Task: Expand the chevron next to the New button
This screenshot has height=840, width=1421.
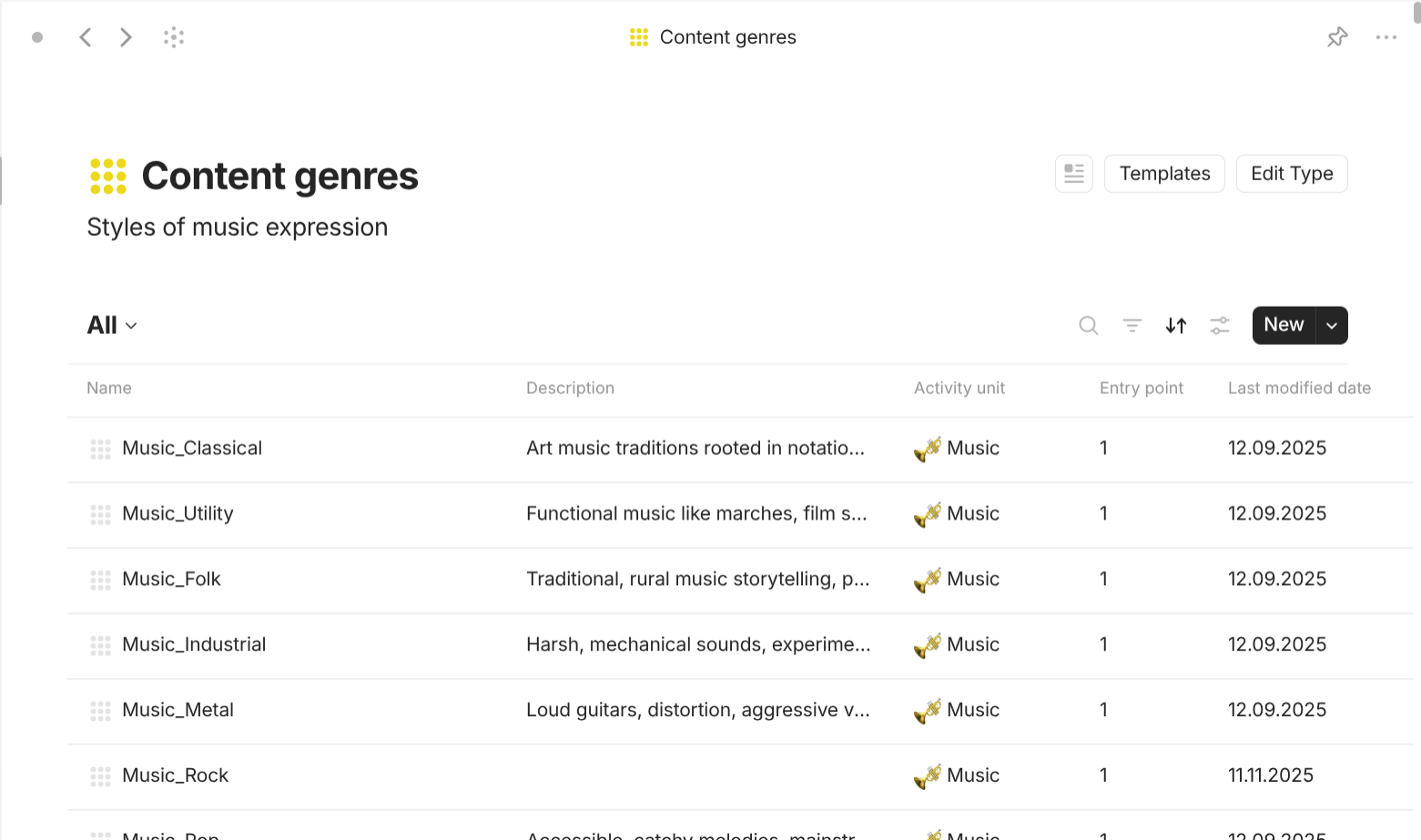Action: (x=1331, y=325)
